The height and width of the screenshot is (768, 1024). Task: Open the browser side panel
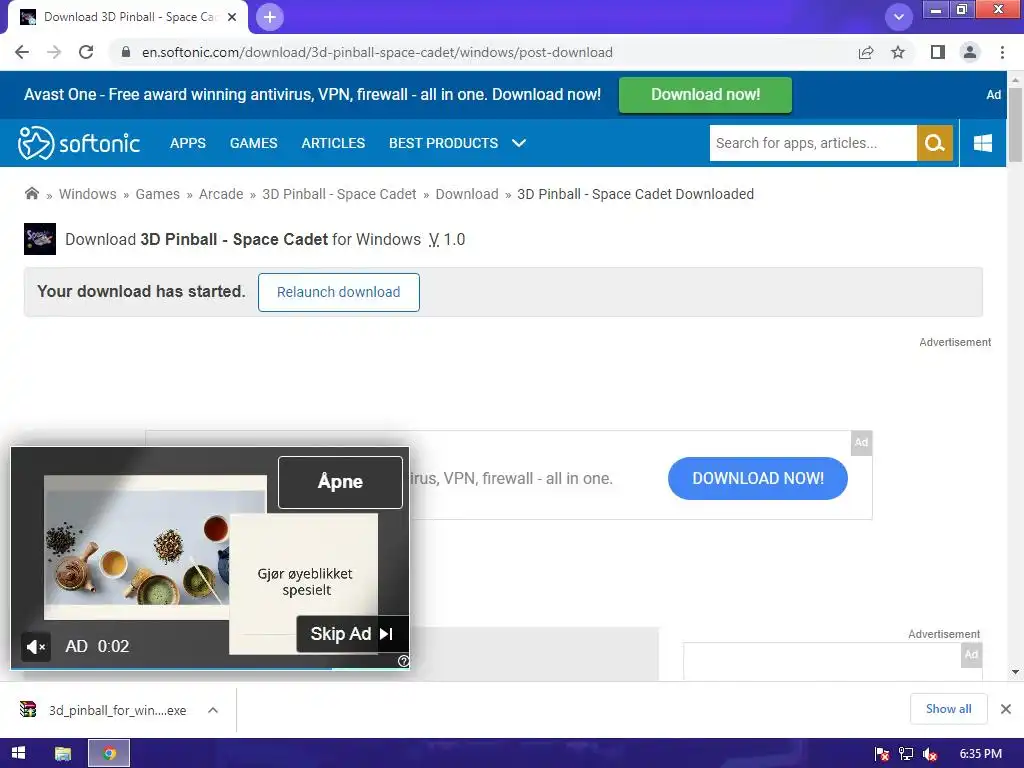938,52
